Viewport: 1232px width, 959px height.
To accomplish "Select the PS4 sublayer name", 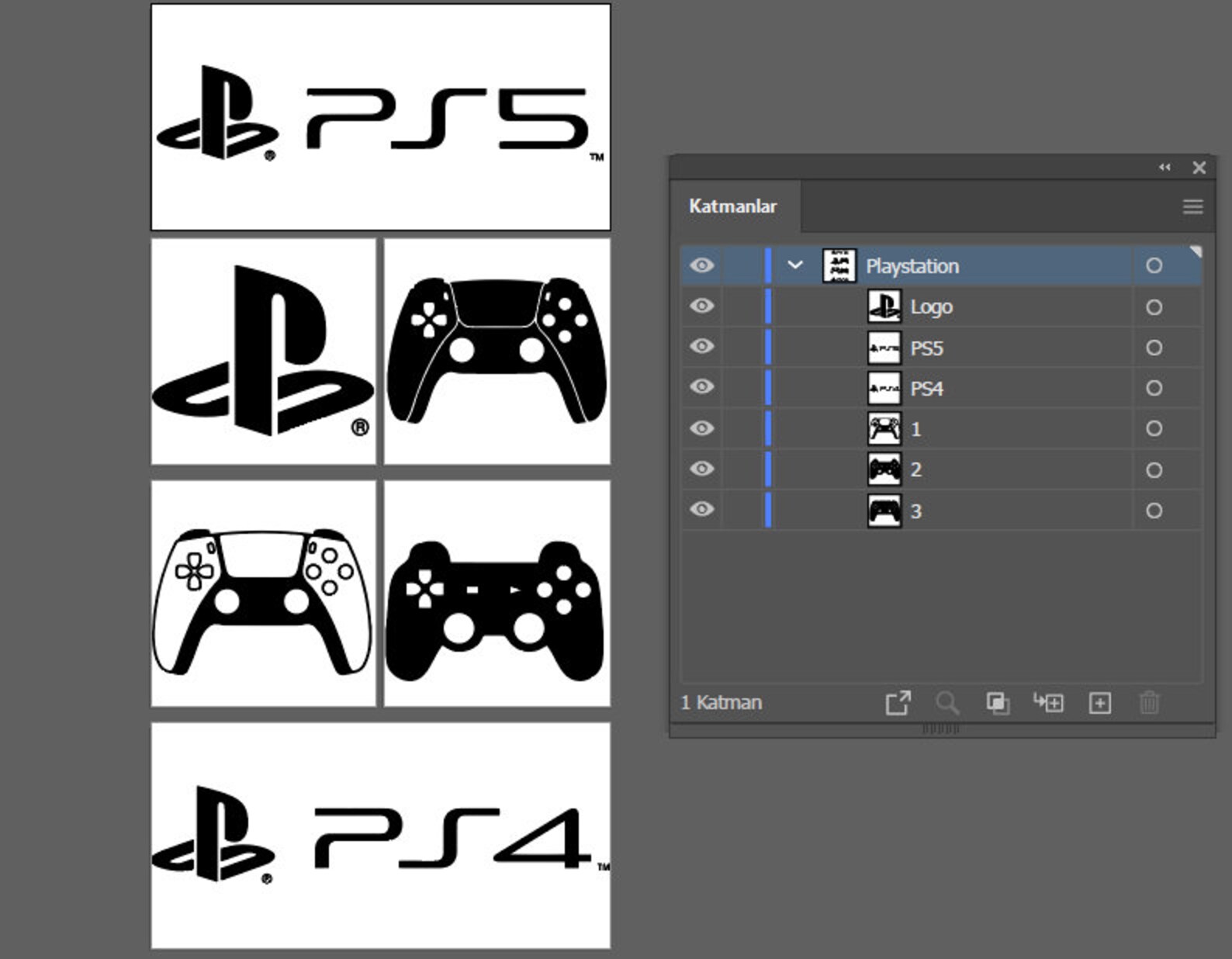I will pyautogui.click(x=926, y=389).
